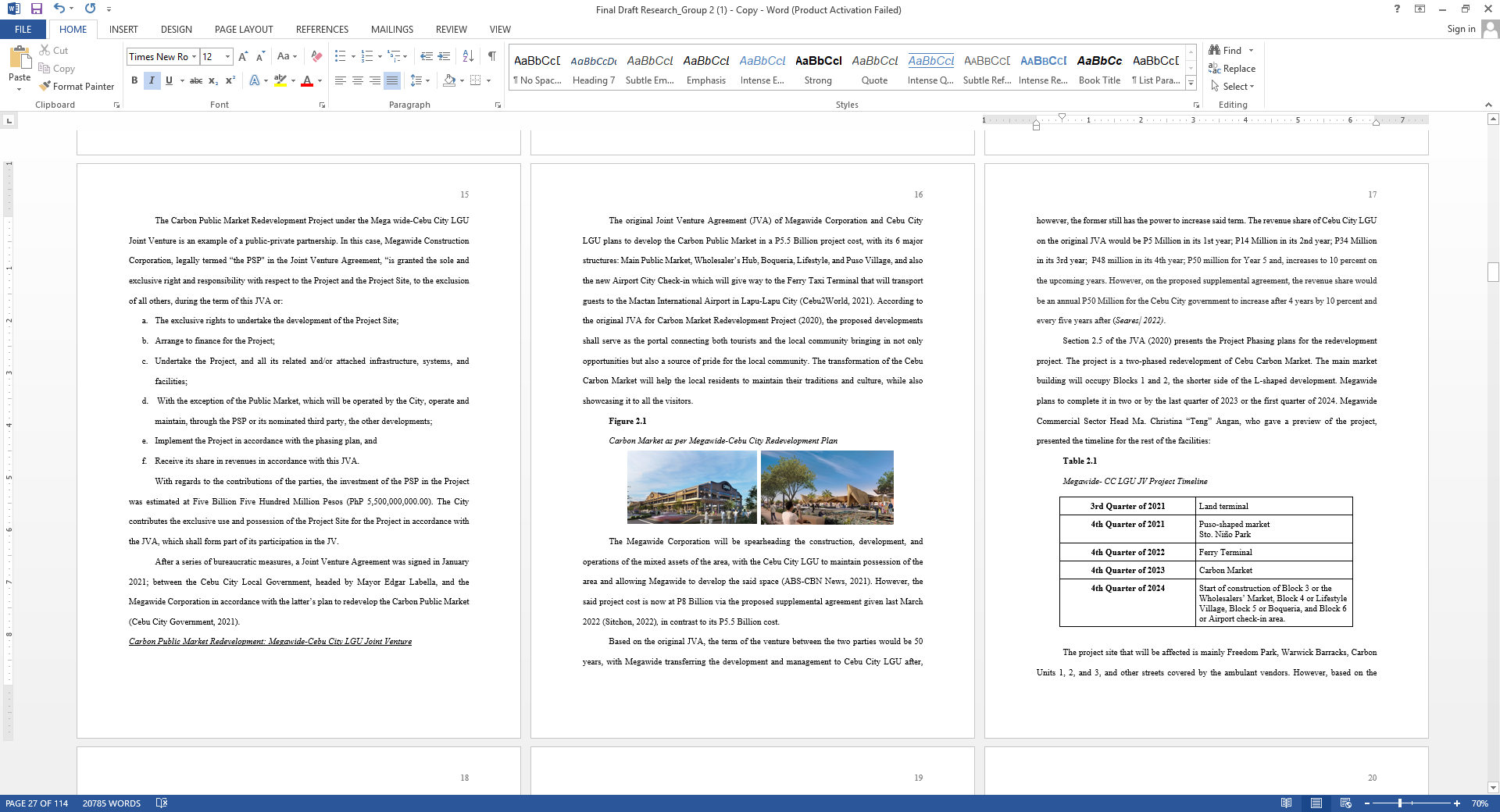Apply the Heading 7 style
This screenshot has height=812, width=1500.
point(593,69)
